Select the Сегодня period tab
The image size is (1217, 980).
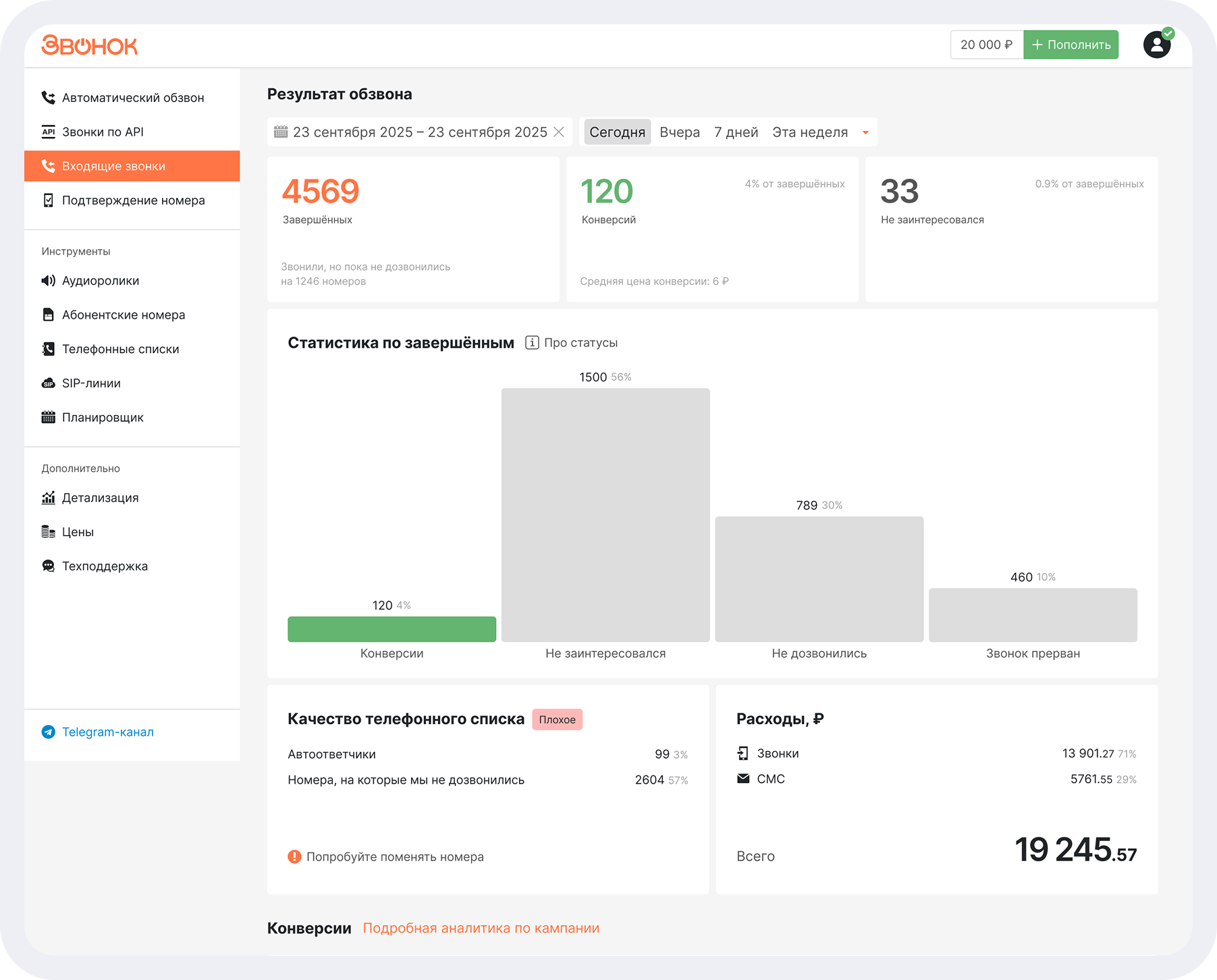(617, 132)
